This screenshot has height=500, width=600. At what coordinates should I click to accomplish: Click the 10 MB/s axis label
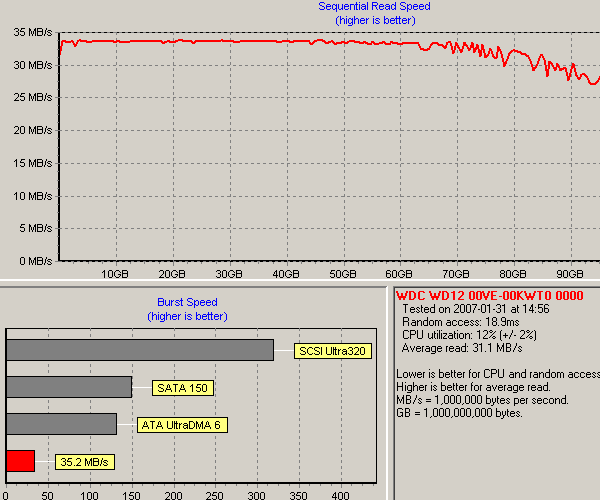tap(33, 196)
